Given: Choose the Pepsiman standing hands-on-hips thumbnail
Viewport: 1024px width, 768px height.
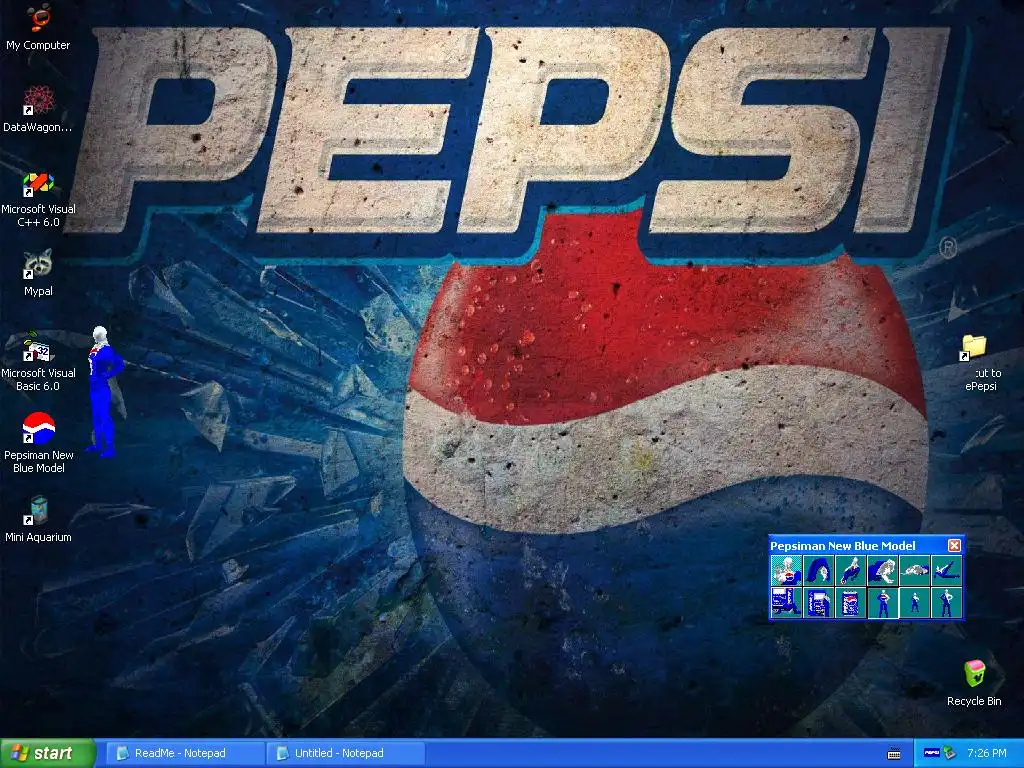Looking at the screenshot, I should click(x=882, y=602).
